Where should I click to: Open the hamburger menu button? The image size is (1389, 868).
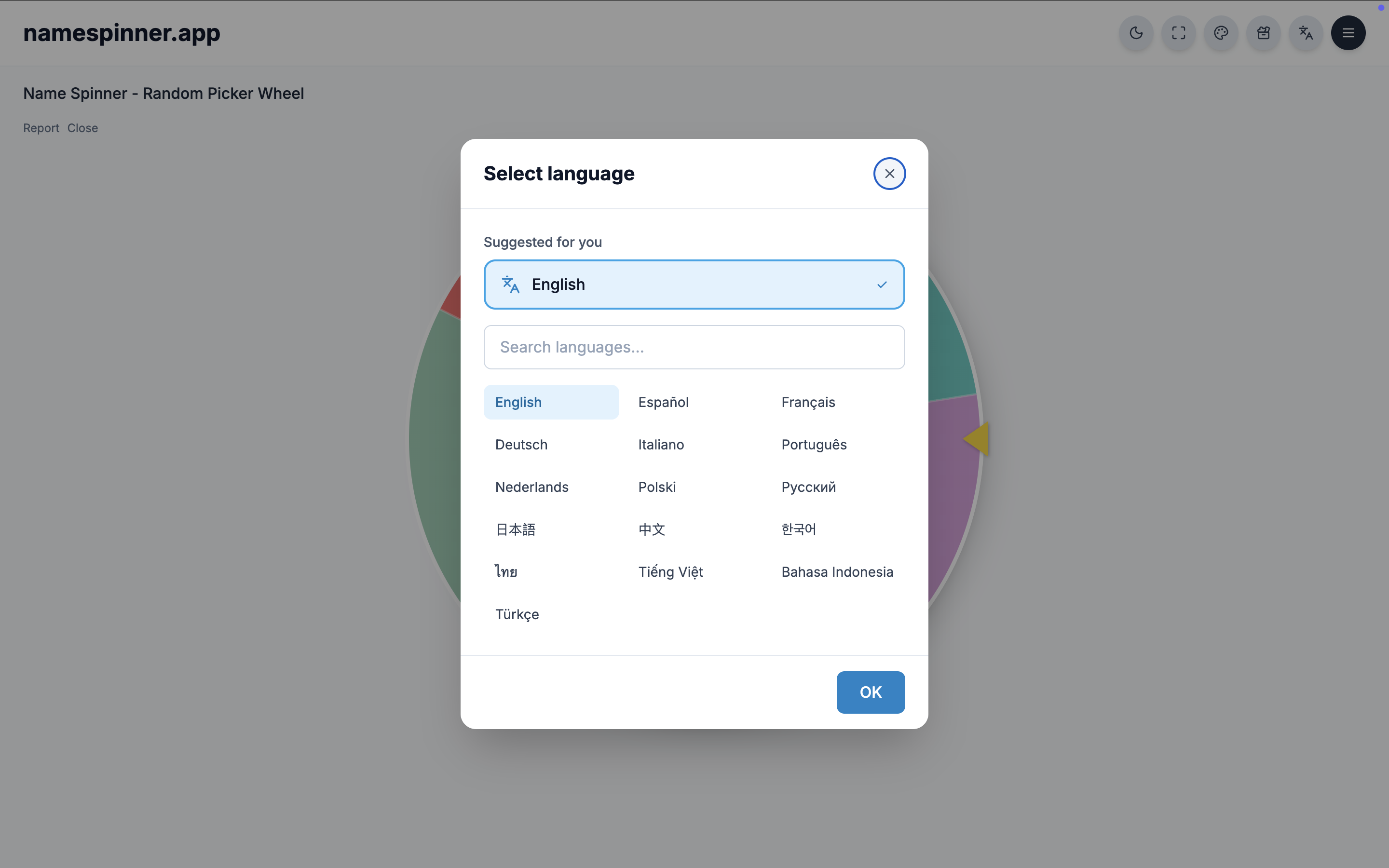(1348, 33)
